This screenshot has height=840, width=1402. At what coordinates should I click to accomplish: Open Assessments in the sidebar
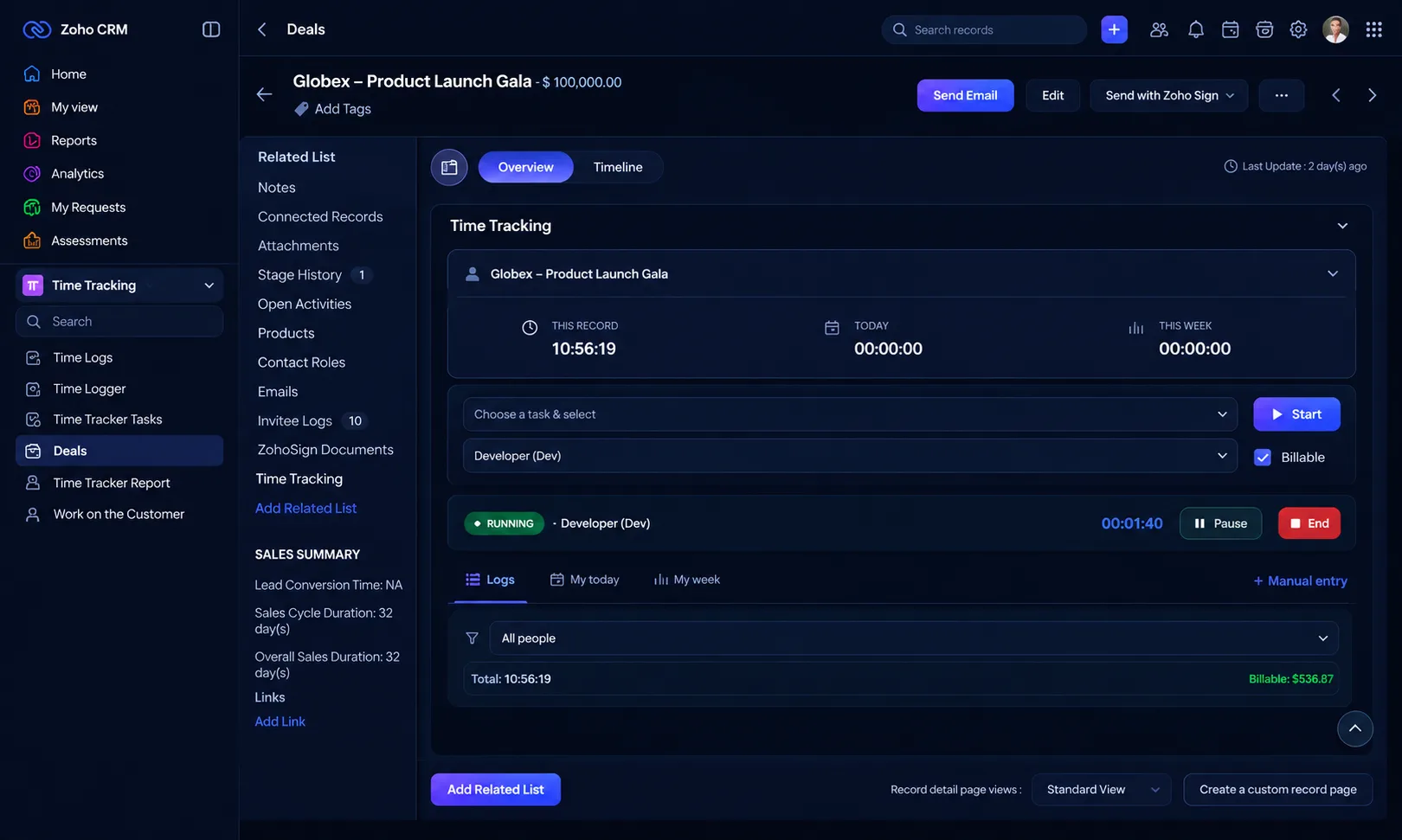(x=89, y=240)
